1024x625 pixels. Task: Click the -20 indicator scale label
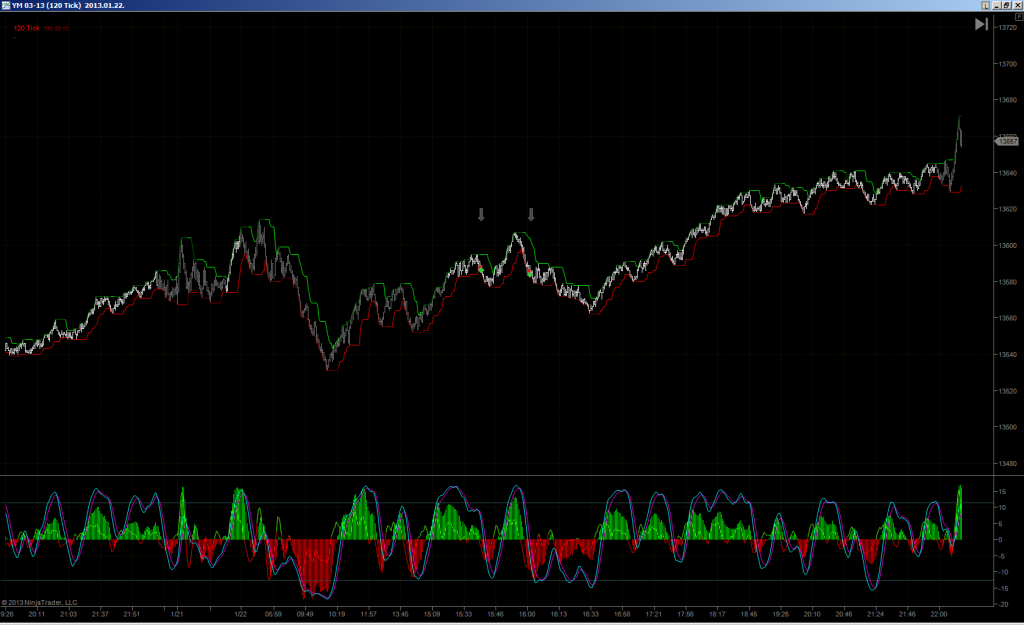[1003, 604]
